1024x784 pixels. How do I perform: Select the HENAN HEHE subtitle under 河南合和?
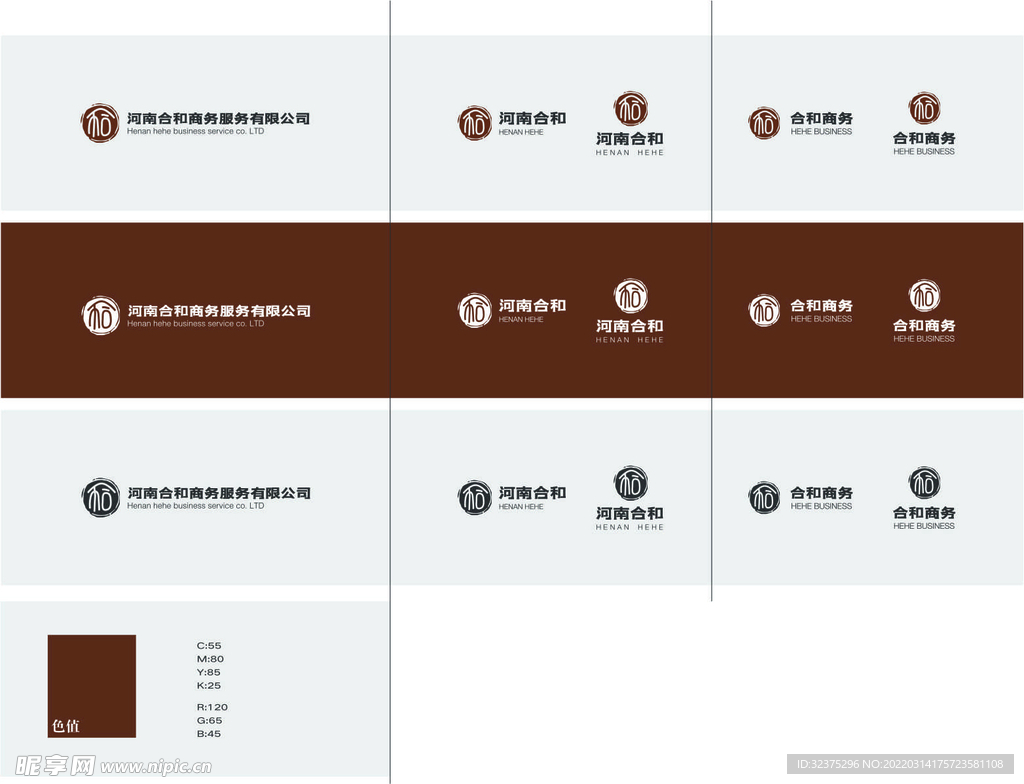tap(519, 130)
